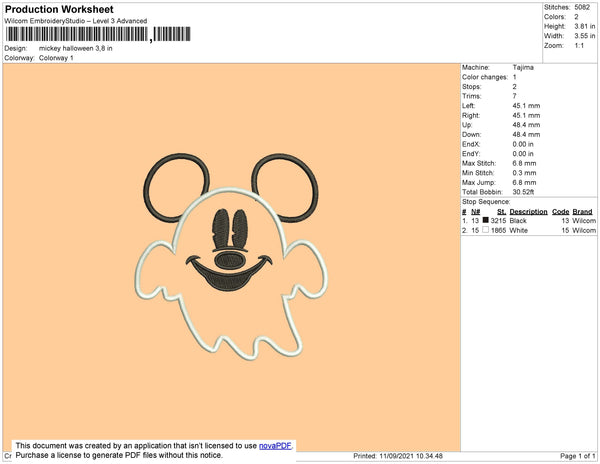
Task: Click the 'Code' column header
Action: pyautogui.click(x=561, y=212)
